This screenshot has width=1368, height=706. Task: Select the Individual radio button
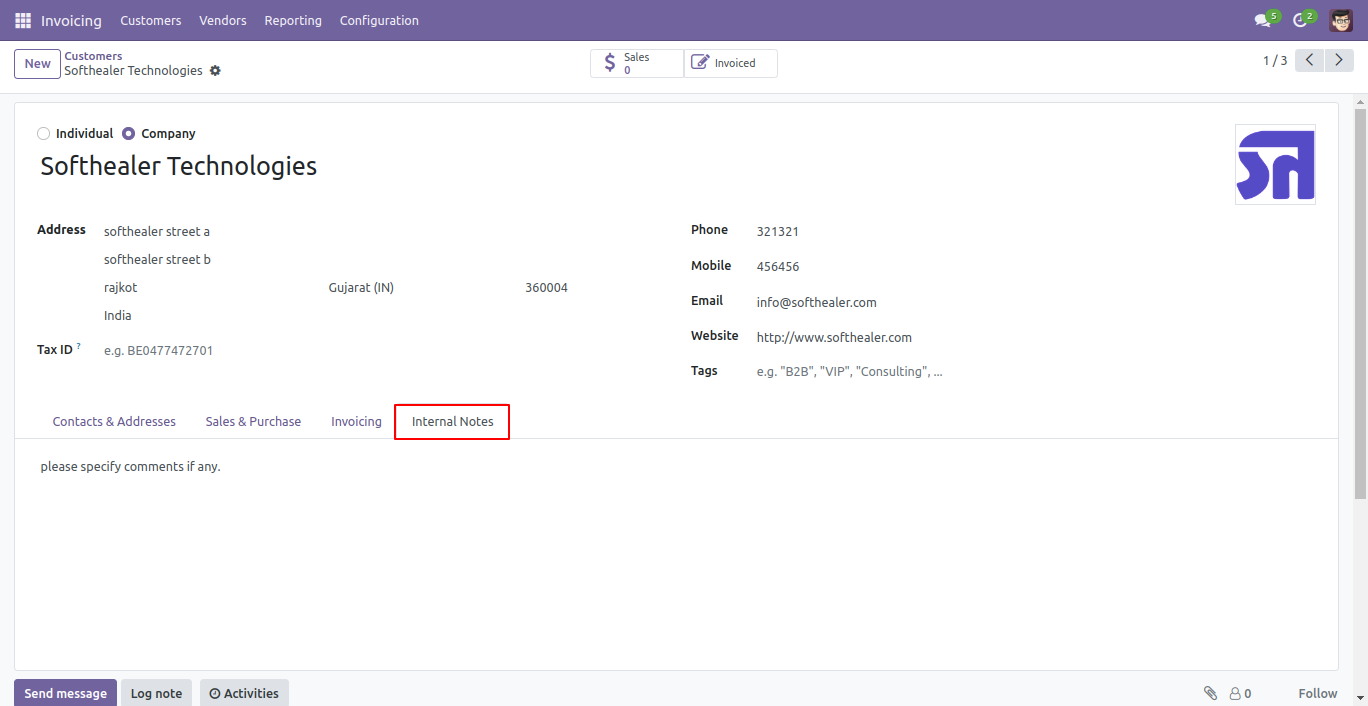pyautogui.click(x=43, y=133)
